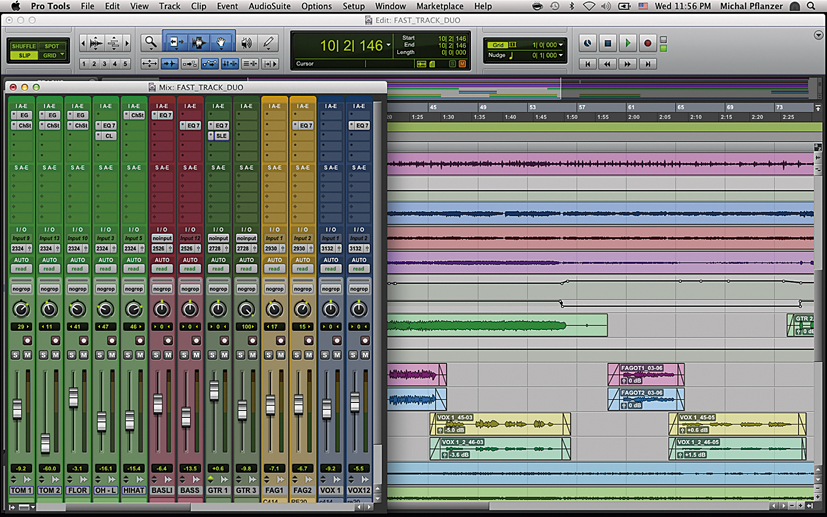Enable Shuffle edit mode
This screenshot has height=517, width=827.
click(24, 46)
